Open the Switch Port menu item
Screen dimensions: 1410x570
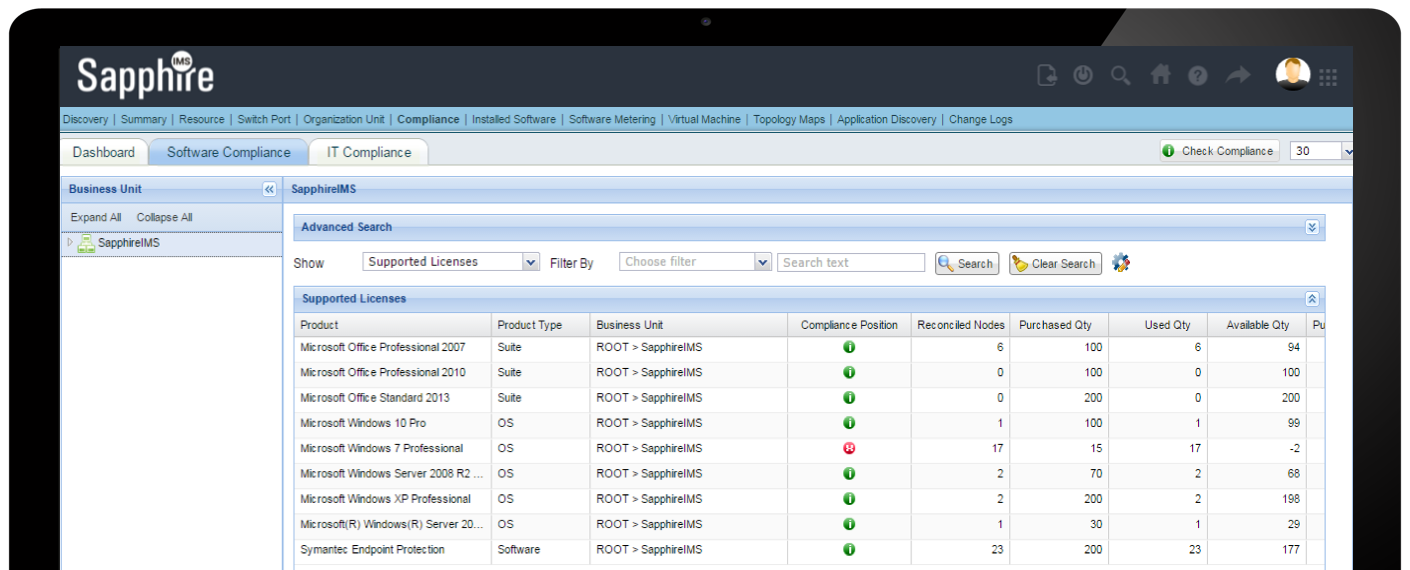tap(264, 119)
